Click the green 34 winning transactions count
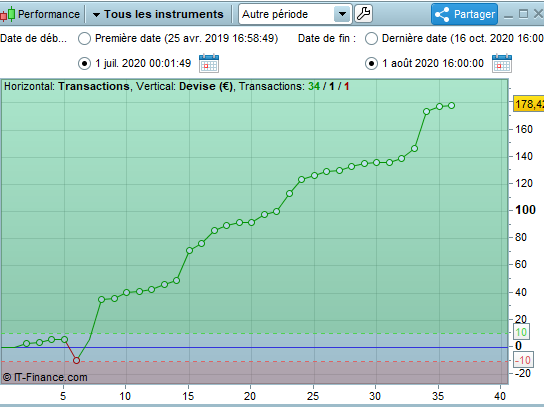The height and width of the screenshot is (407, 544). click(314, 86)
